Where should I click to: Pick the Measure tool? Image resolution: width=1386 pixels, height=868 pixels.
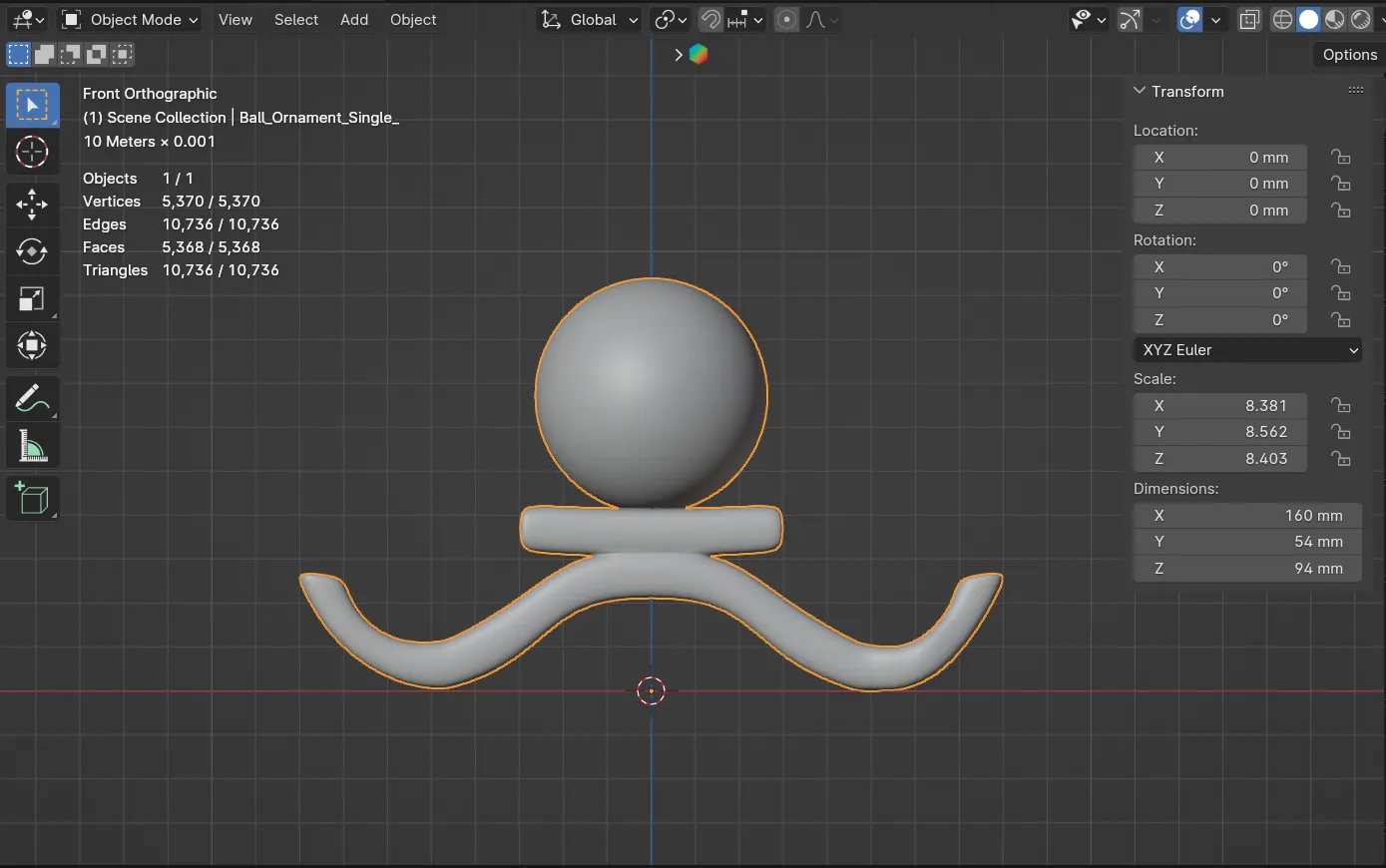tap(33, 446)
